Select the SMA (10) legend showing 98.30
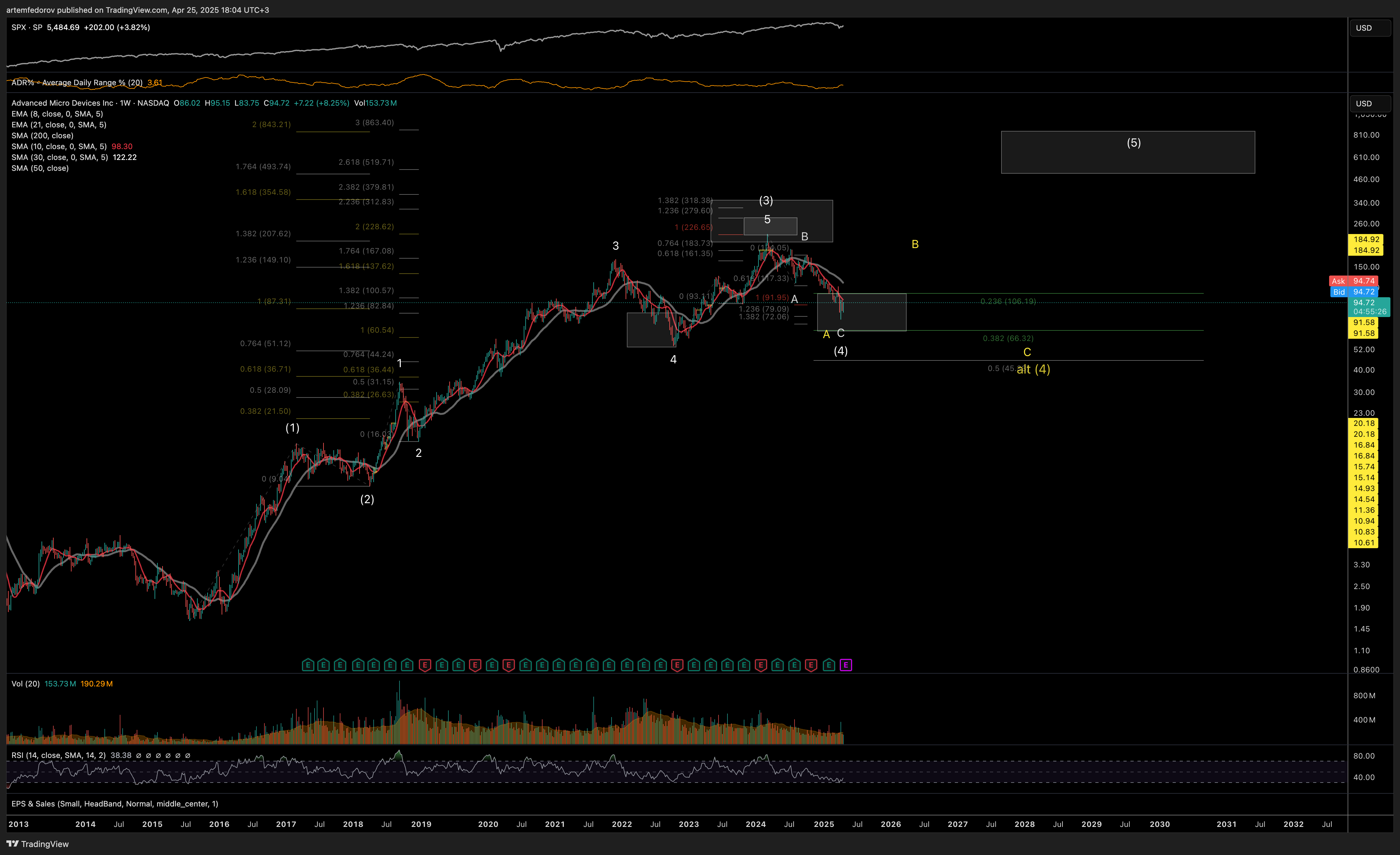The width and height of the screenshot is (1400, 855). [x=72, y=147]
